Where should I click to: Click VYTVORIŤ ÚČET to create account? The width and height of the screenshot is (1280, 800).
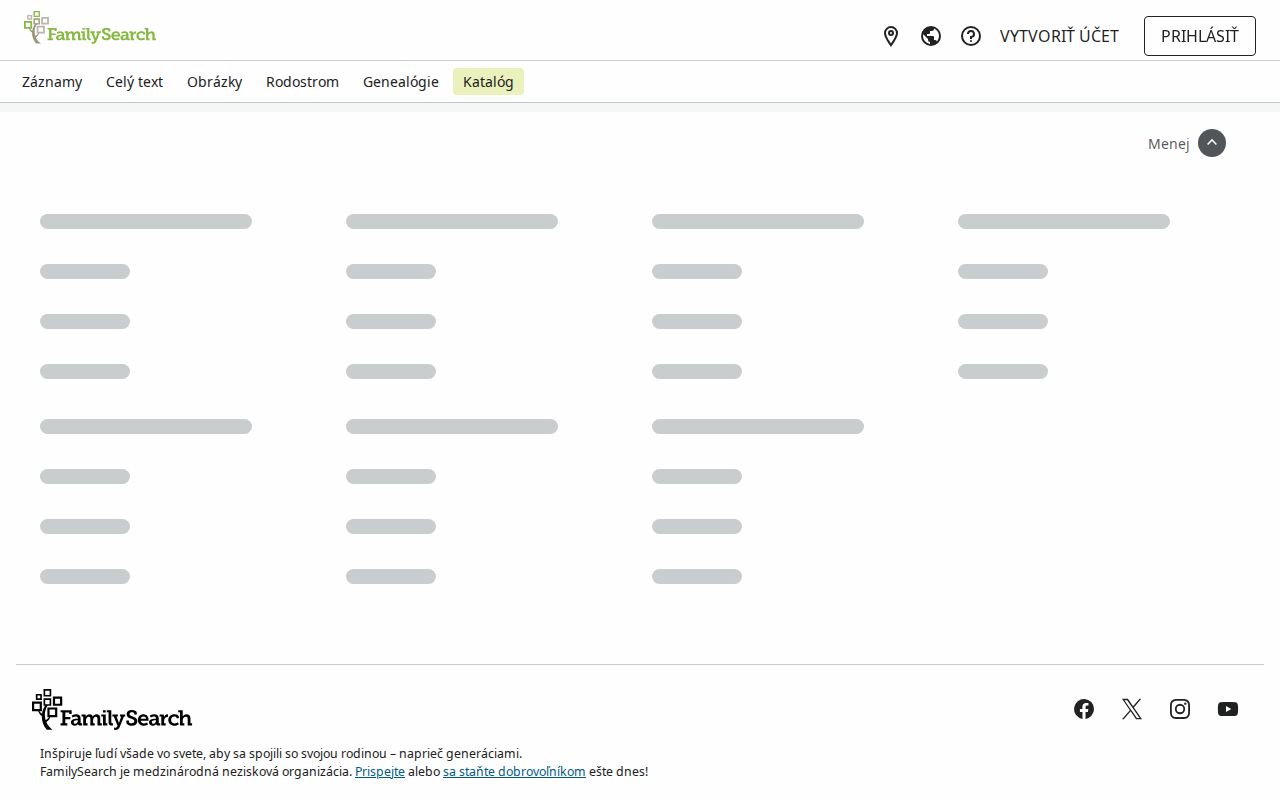tap(1059, 36)
